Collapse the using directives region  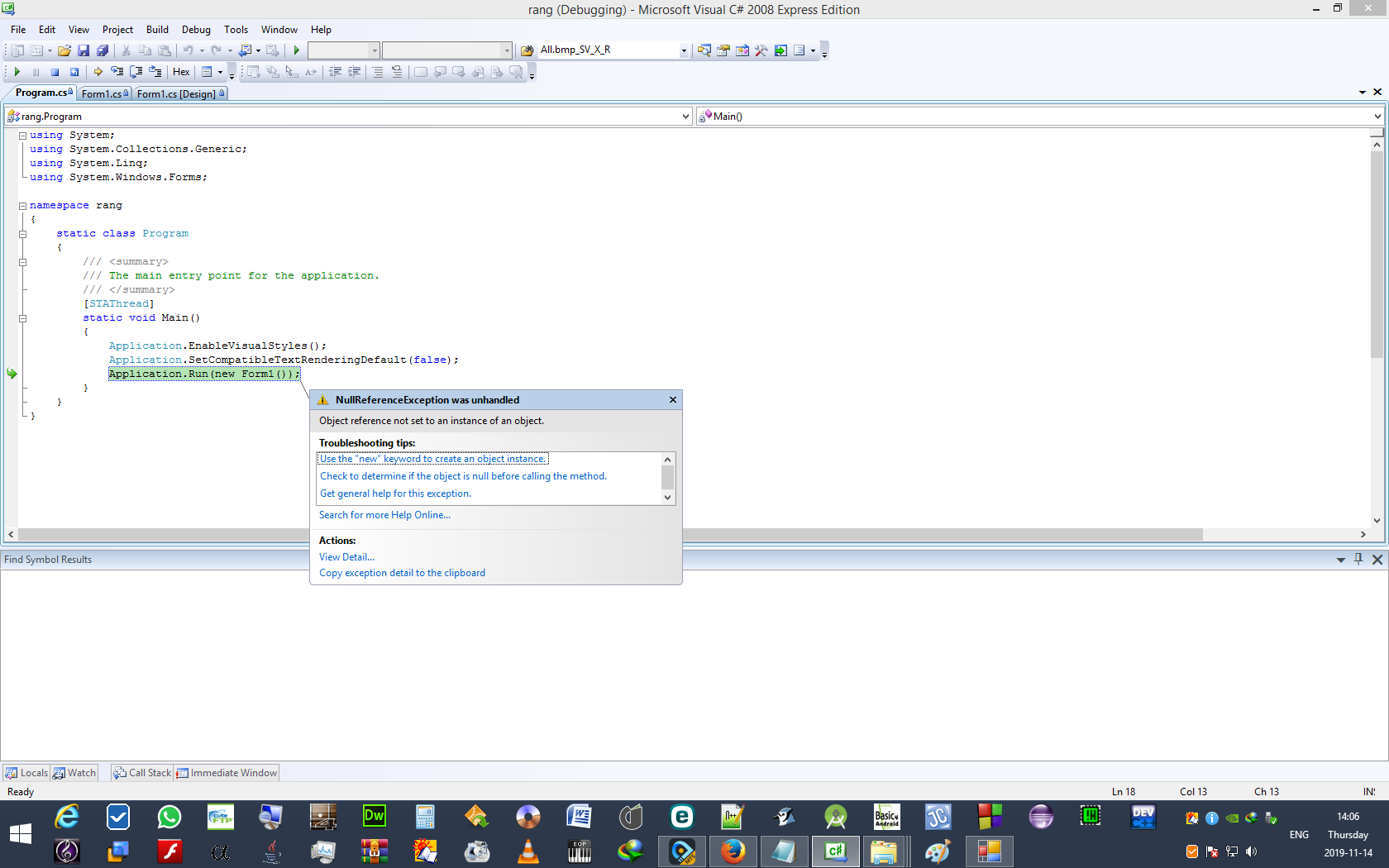coord(22,136)
